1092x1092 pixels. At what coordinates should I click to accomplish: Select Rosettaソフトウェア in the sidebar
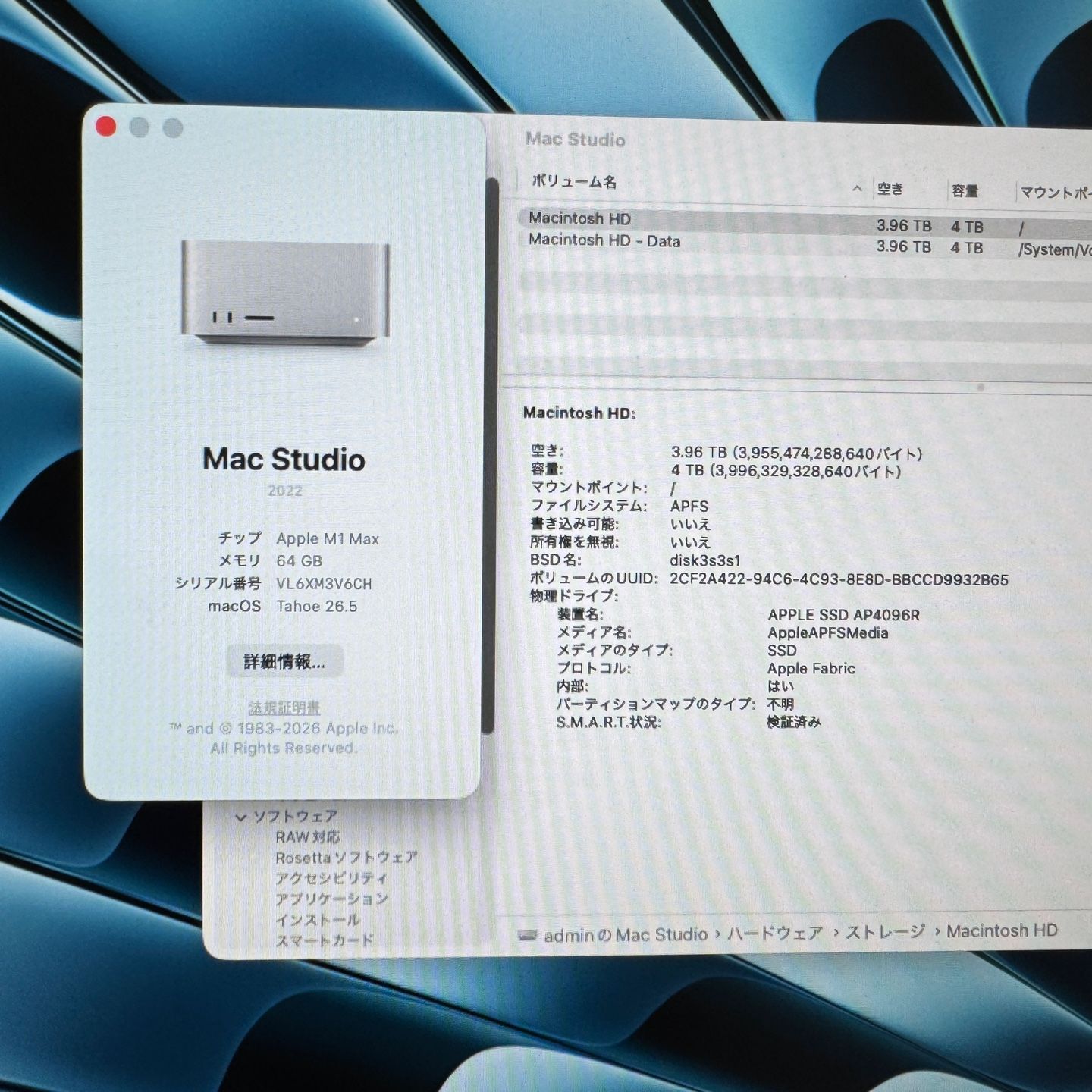[347, 858]
